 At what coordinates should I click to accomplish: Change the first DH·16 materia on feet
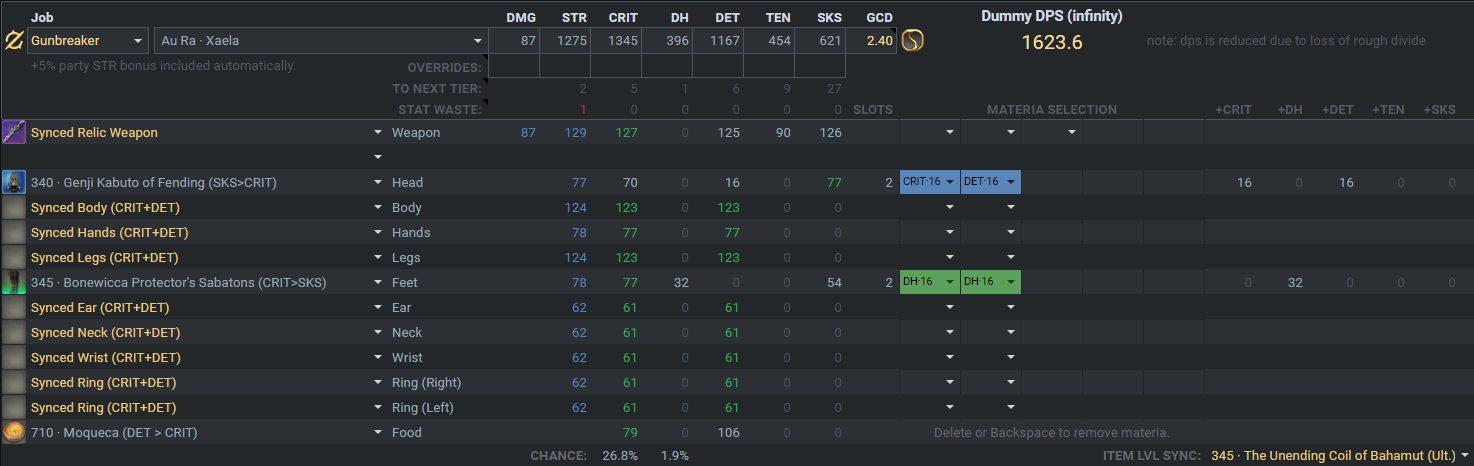point(930,282)
